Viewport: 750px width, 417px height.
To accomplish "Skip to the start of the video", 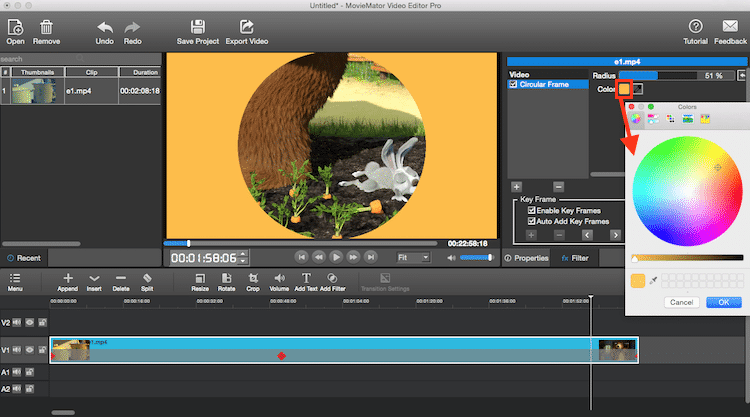I will click(x=301, y=257).
